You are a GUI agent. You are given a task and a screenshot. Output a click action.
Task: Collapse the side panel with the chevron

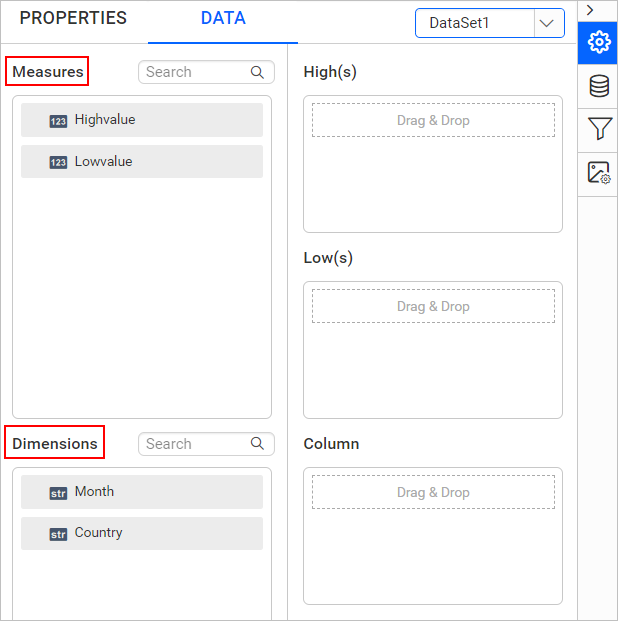click(x=590, y=9)
